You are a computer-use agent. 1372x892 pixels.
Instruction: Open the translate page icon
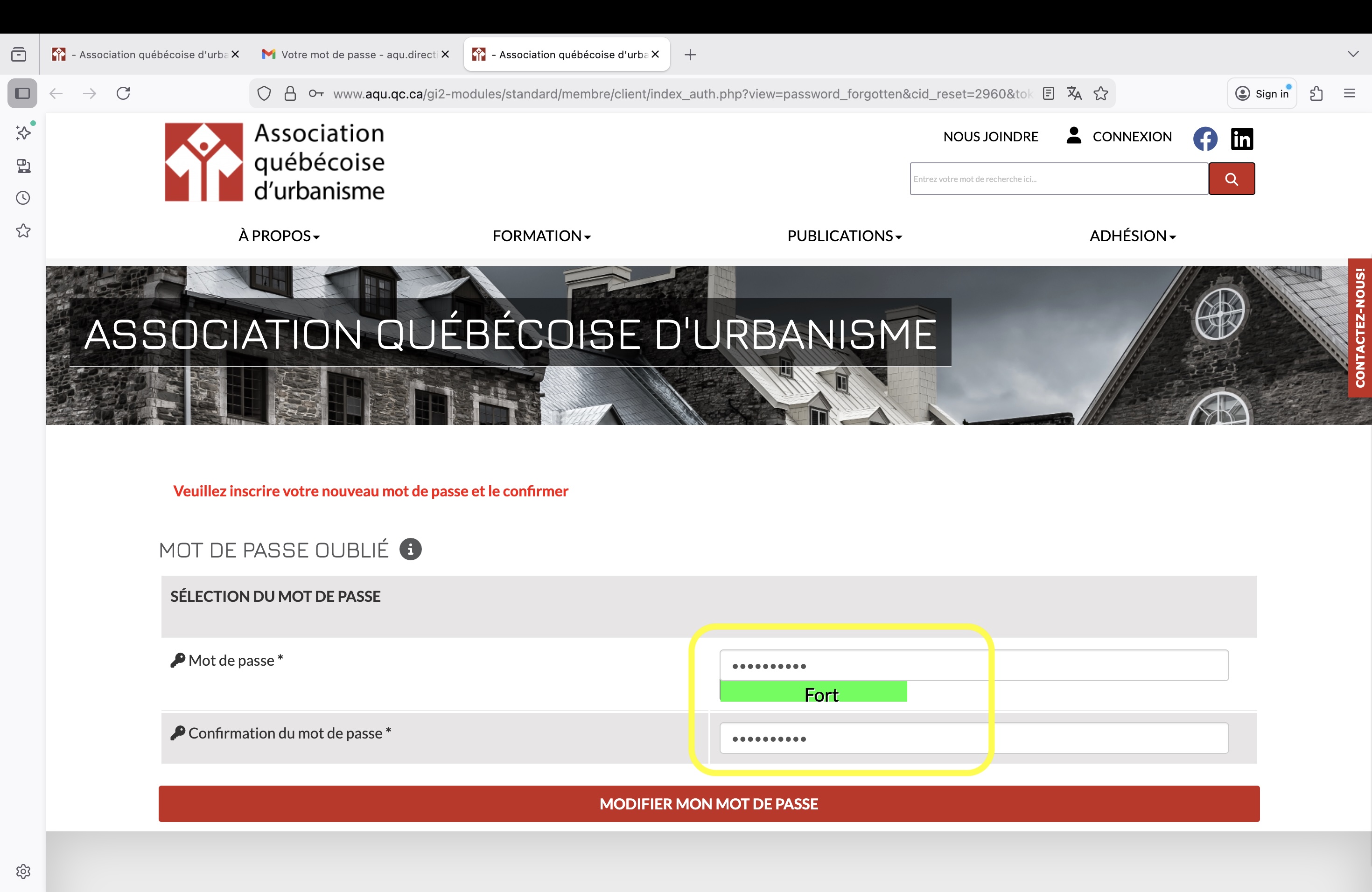(x=1075, y=93)
